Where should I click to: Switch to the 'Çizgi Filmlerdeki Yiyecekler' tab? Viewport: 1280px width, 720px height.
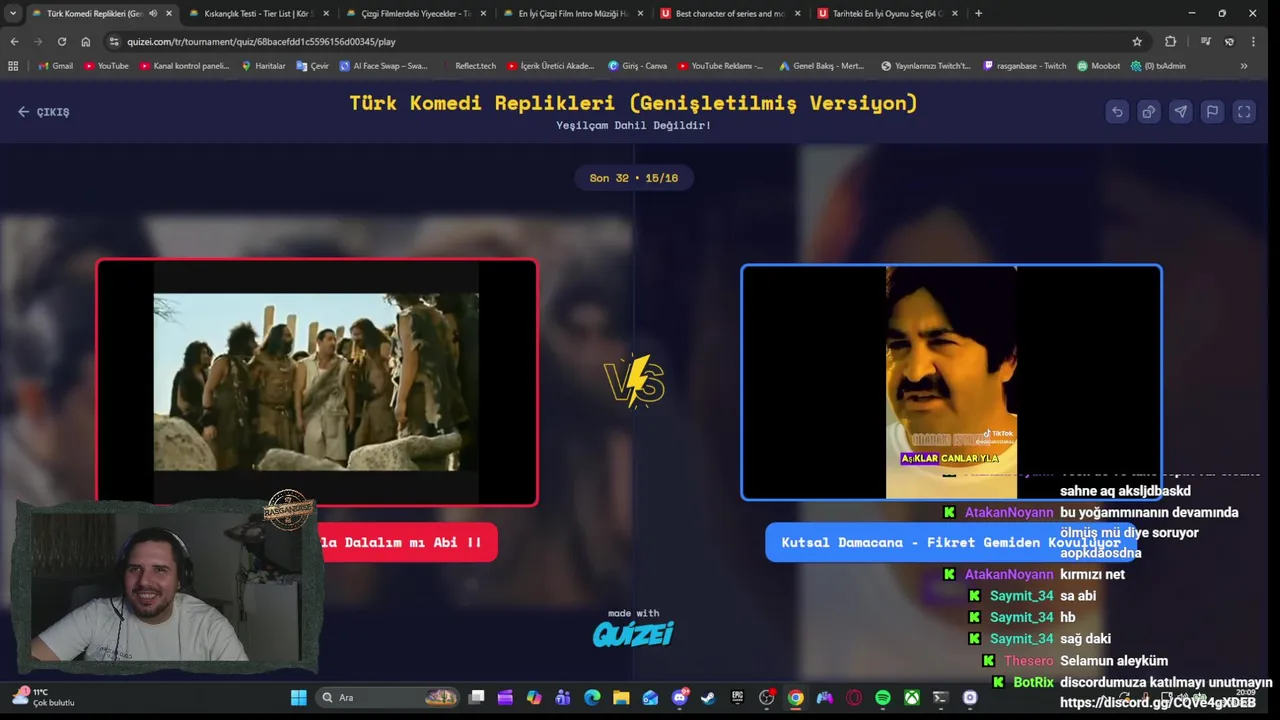point(416,13)
